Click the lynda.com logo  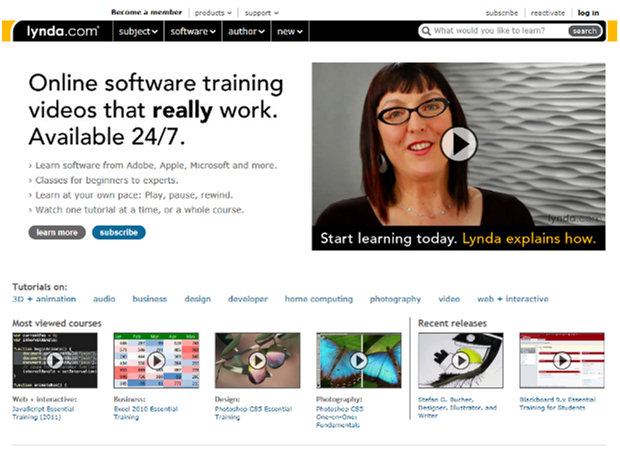[63, 31]
